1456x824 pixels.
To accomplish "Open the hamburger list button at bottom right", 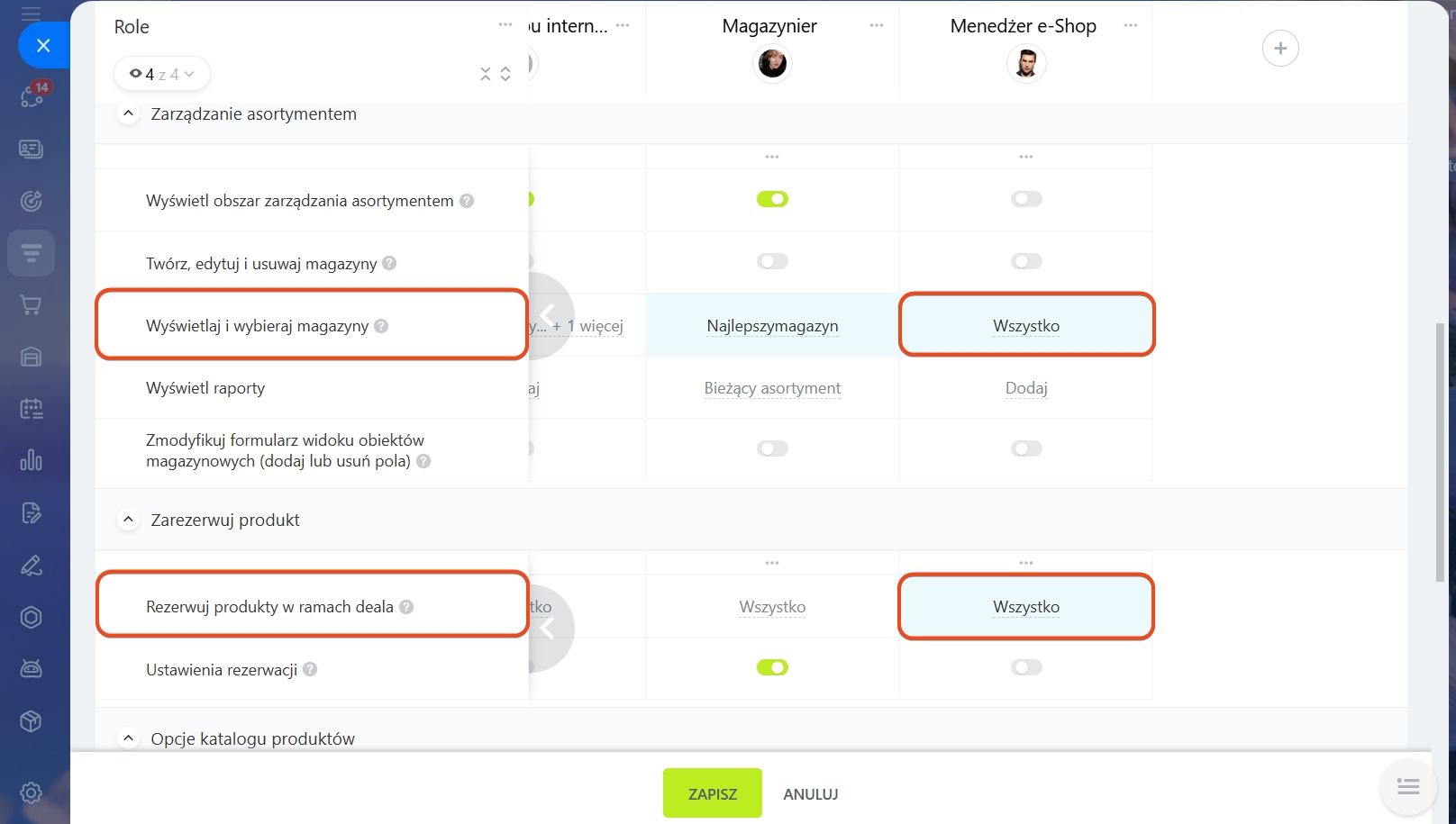I will pos(1408,786).
